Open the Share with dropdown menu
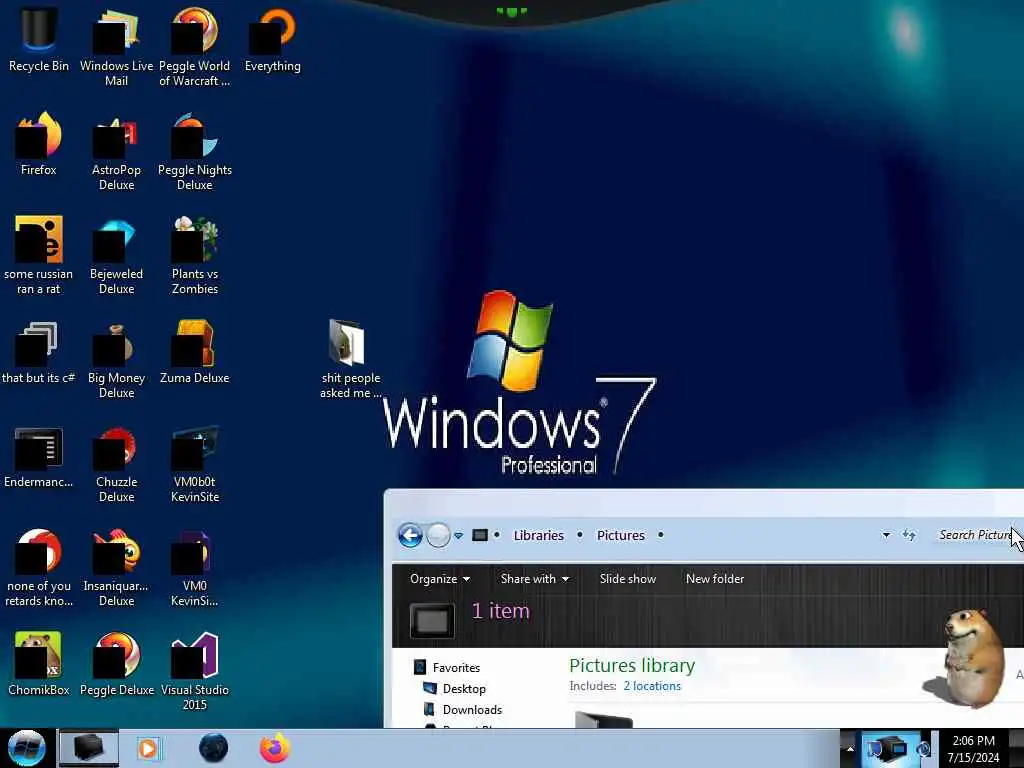Screen dimensions: 1024x768 [535, 579]
